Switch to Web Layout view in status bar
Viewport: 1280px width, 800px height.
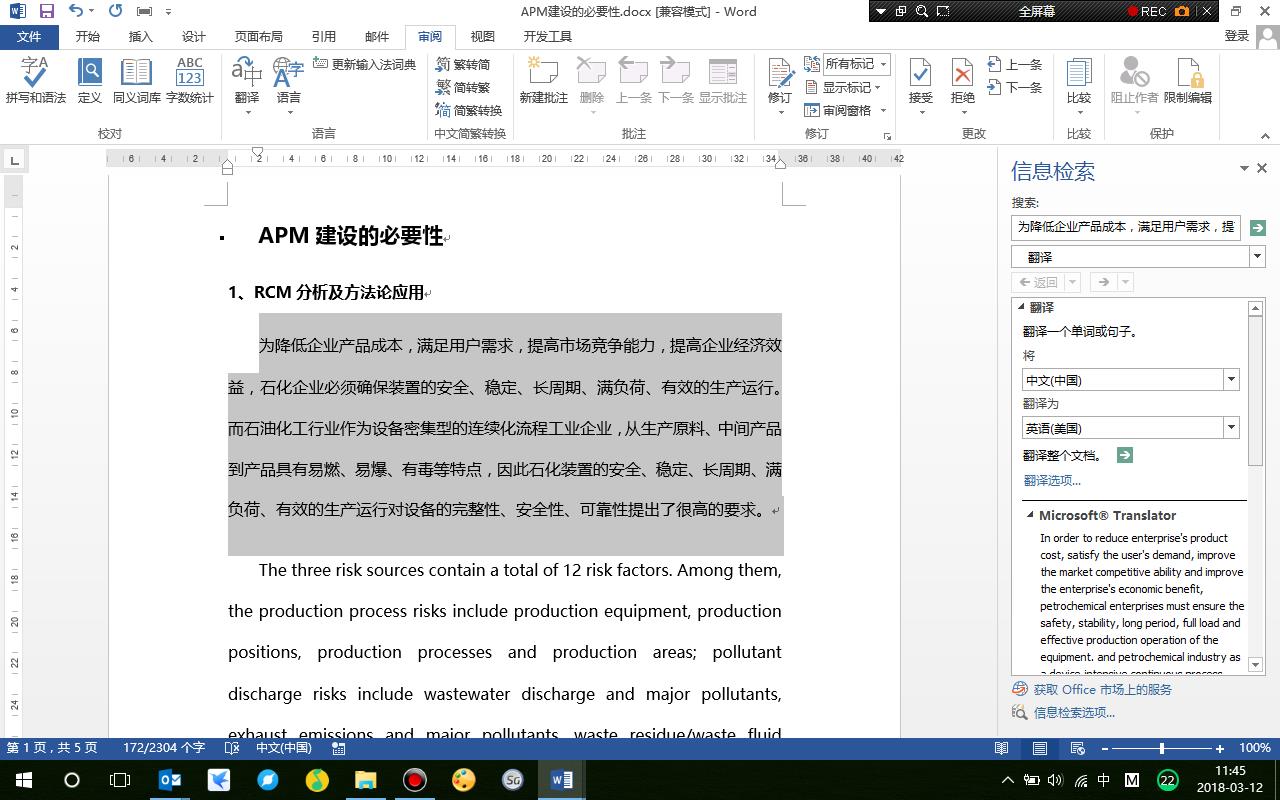click(x=1077, y=748)
